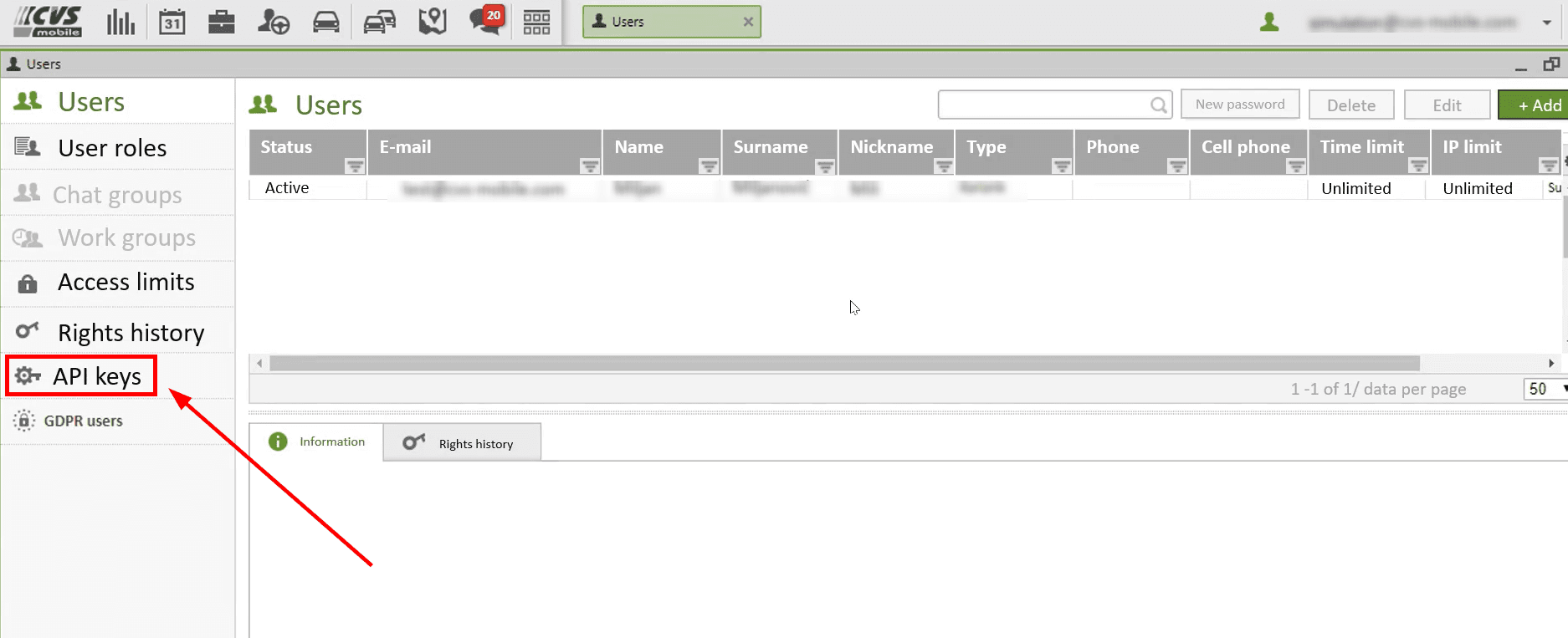
Task: Click Unlimited in Time limit column
Action: (1356, 189)
